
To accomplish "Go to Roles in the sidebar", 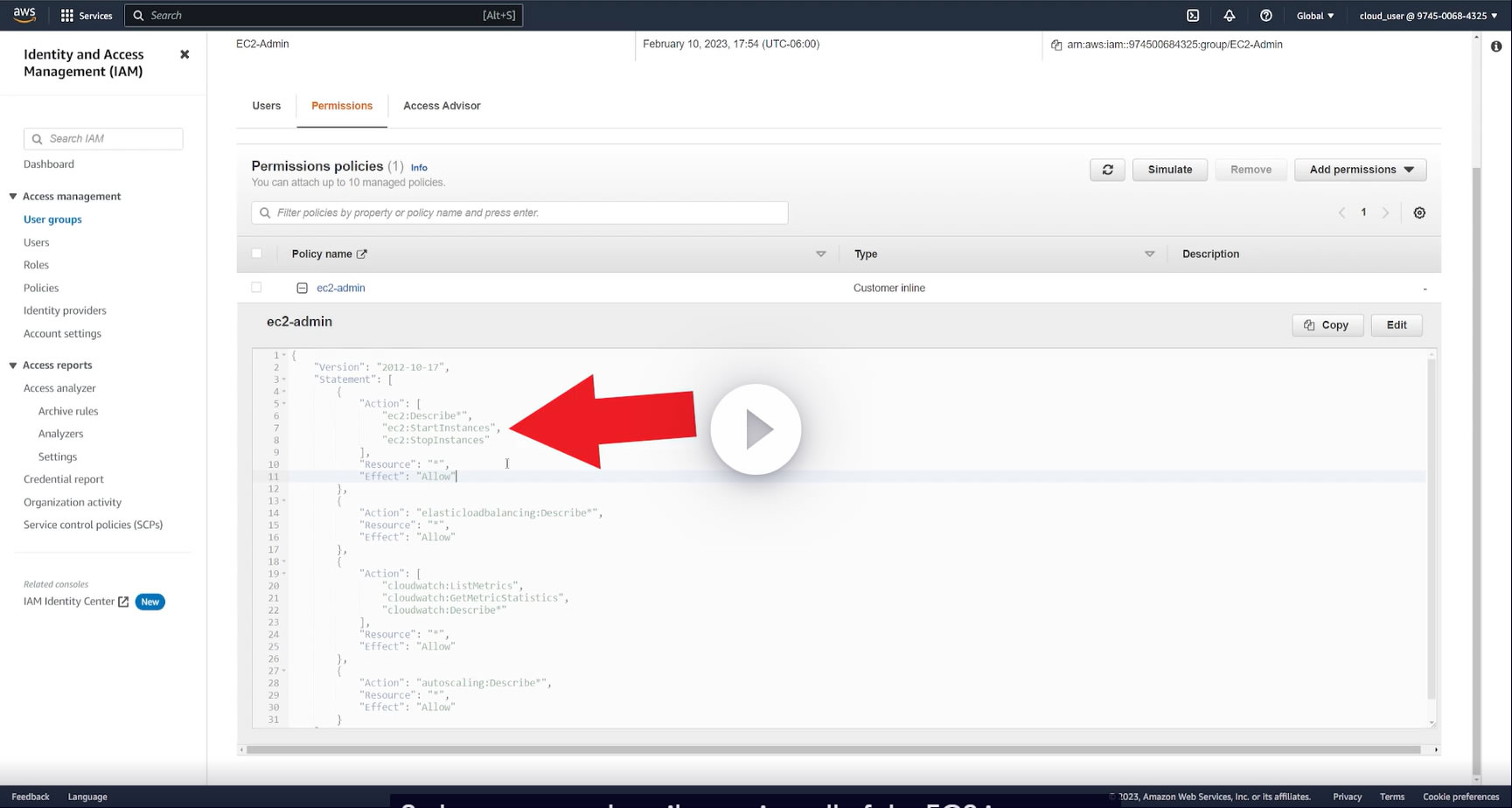I will tap(36, 265).
